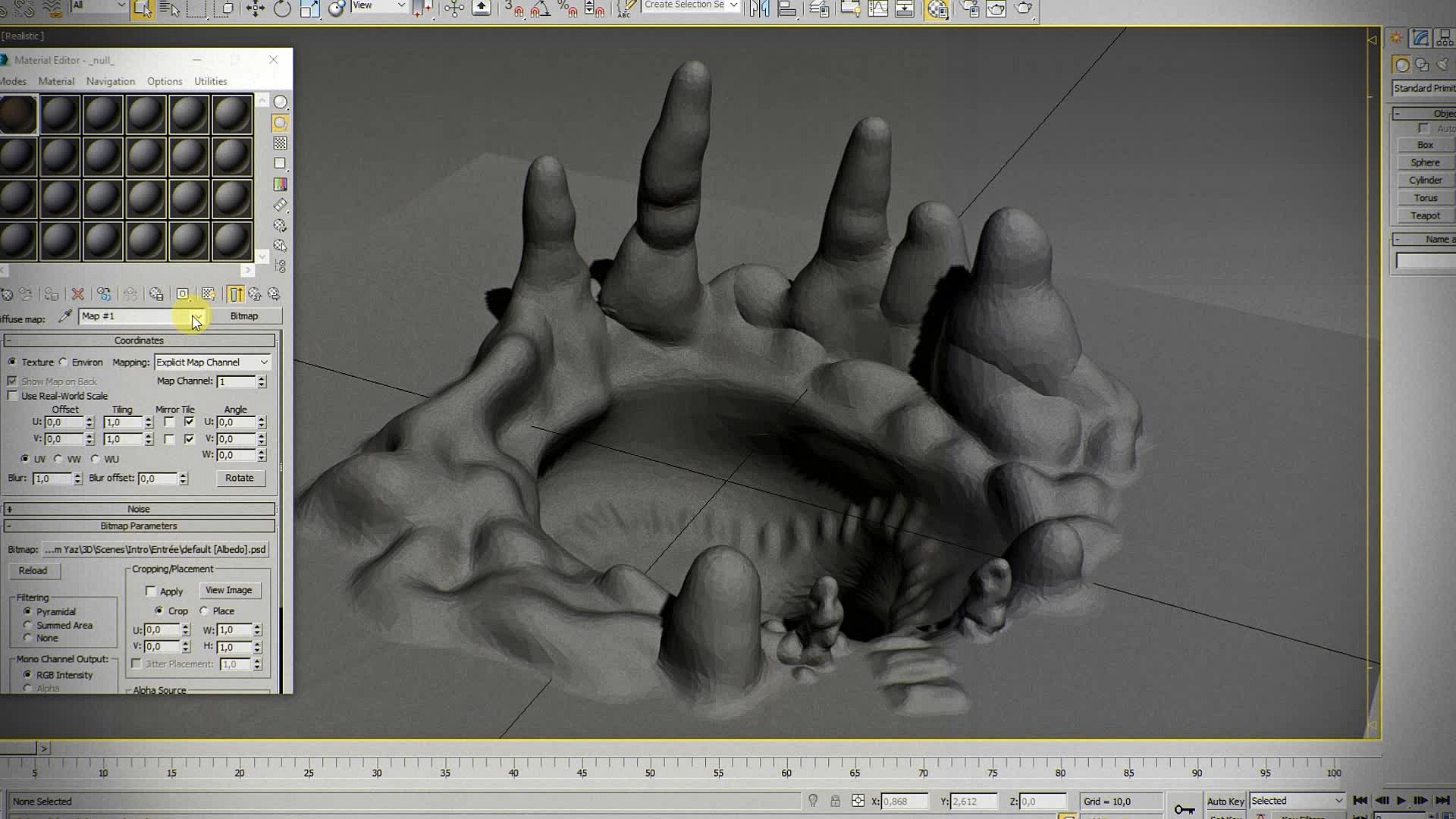Click the View Image button

pos(229,590)
